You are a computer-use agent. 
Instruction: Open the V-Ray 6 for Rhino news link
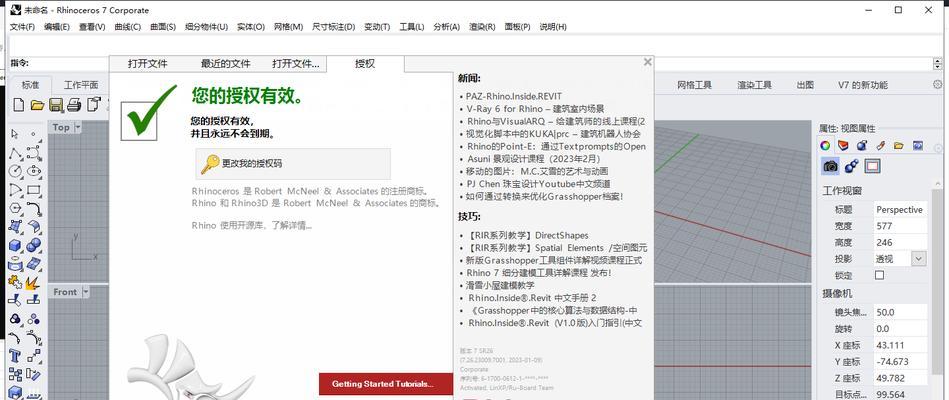tap(535, 109)
